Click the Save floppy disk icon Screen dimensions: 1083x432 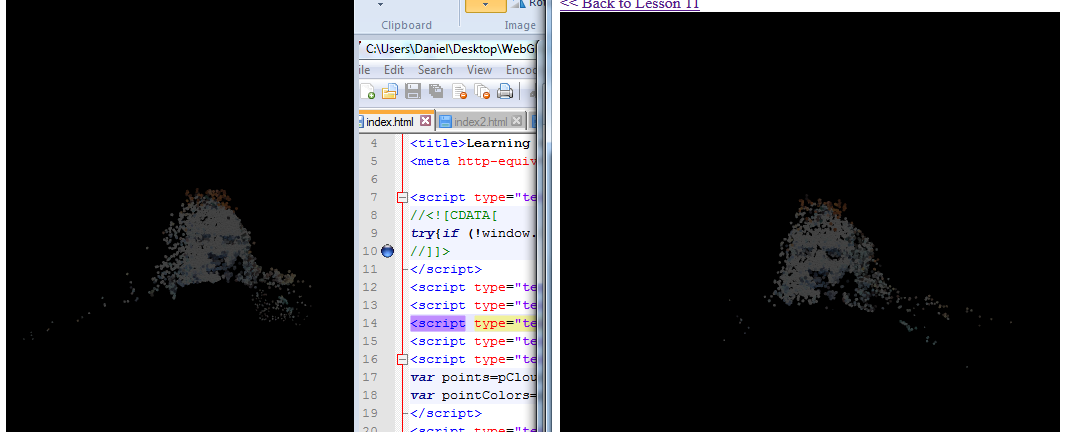pos(413,91)
